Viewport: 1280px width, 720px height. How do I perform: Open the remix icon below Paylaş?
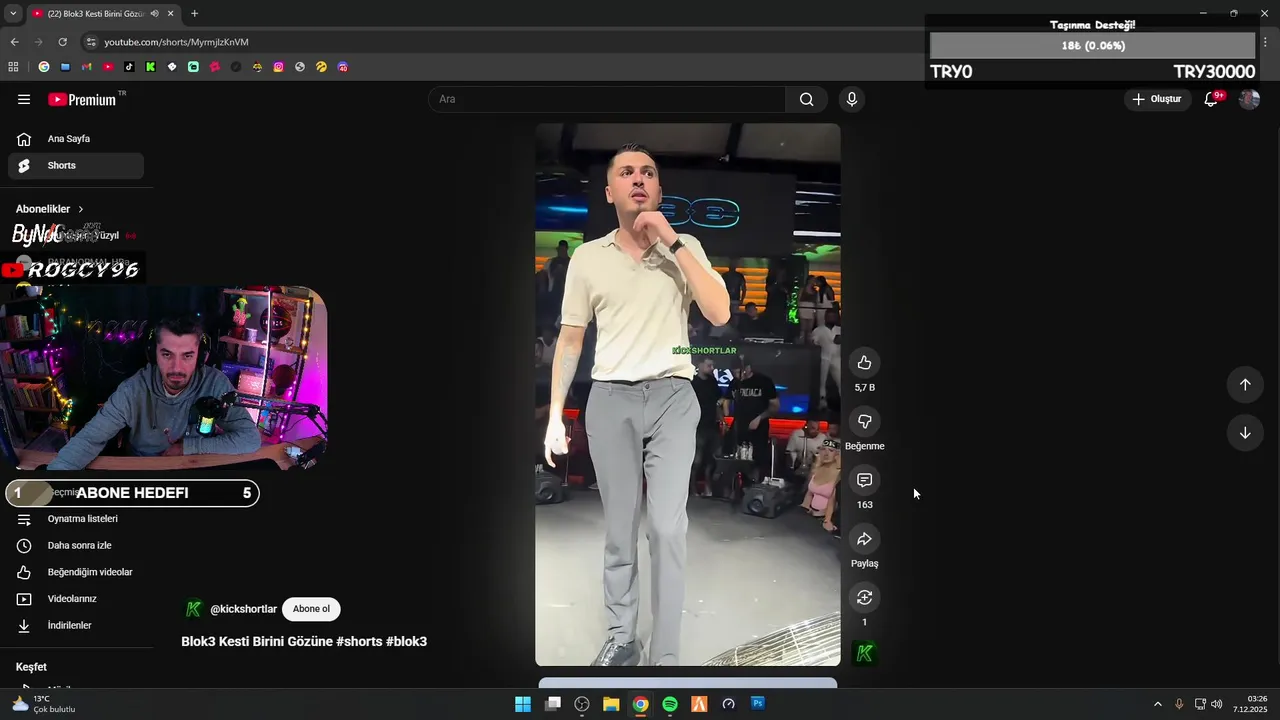tap(865, 597)
